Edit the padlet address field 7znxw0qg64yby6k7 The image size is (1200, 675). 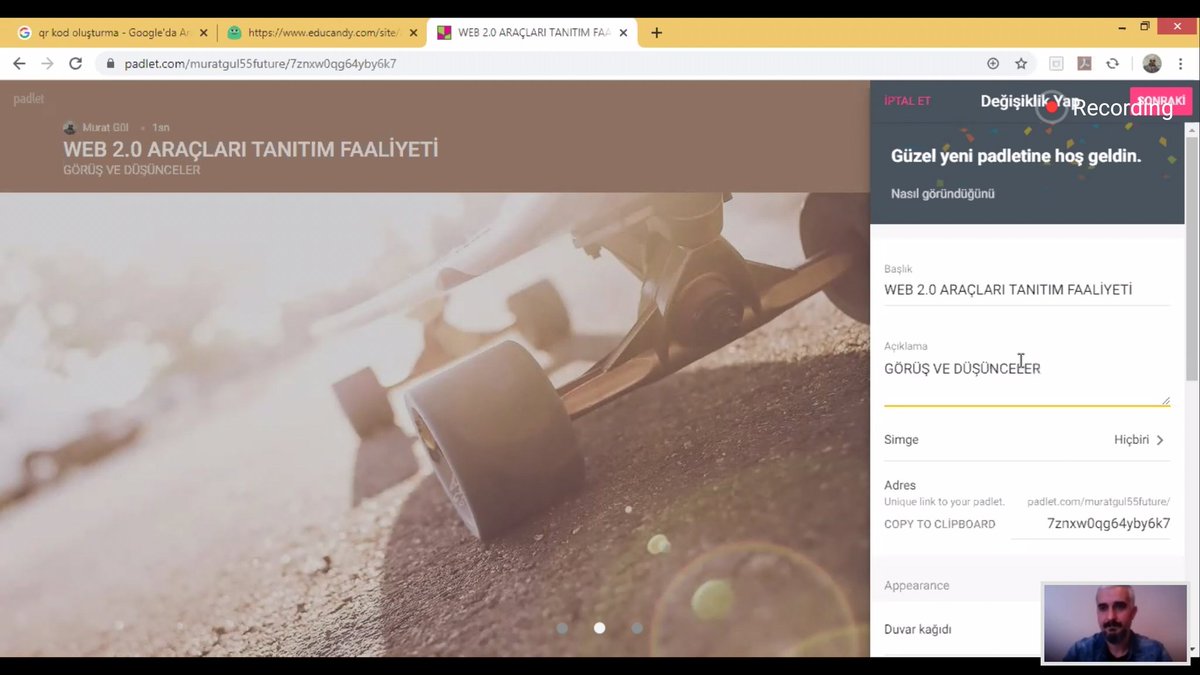pyautogui.click(x=1091, y=524)
